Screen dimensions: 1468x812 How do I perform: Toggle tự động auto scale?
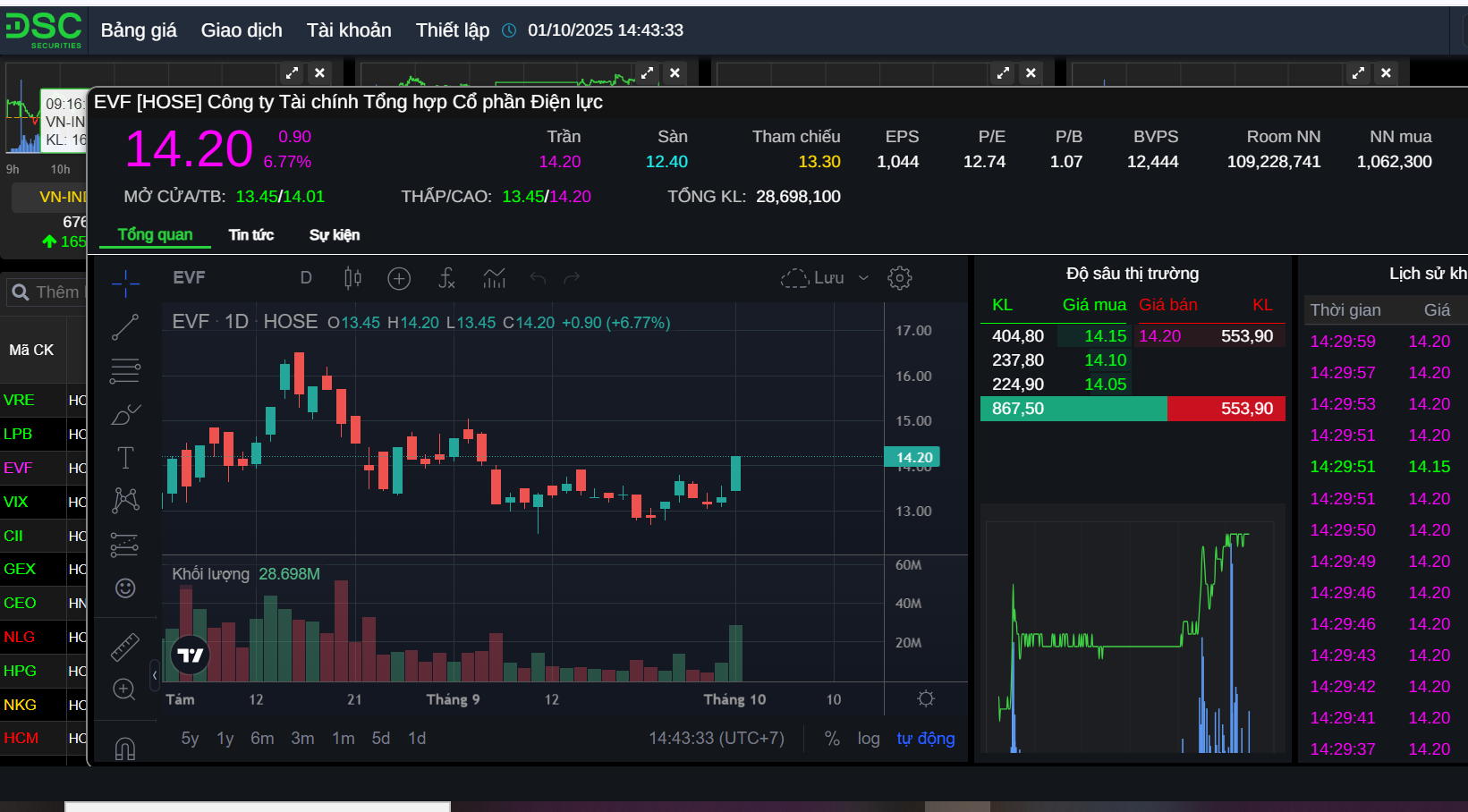(926, 739)
